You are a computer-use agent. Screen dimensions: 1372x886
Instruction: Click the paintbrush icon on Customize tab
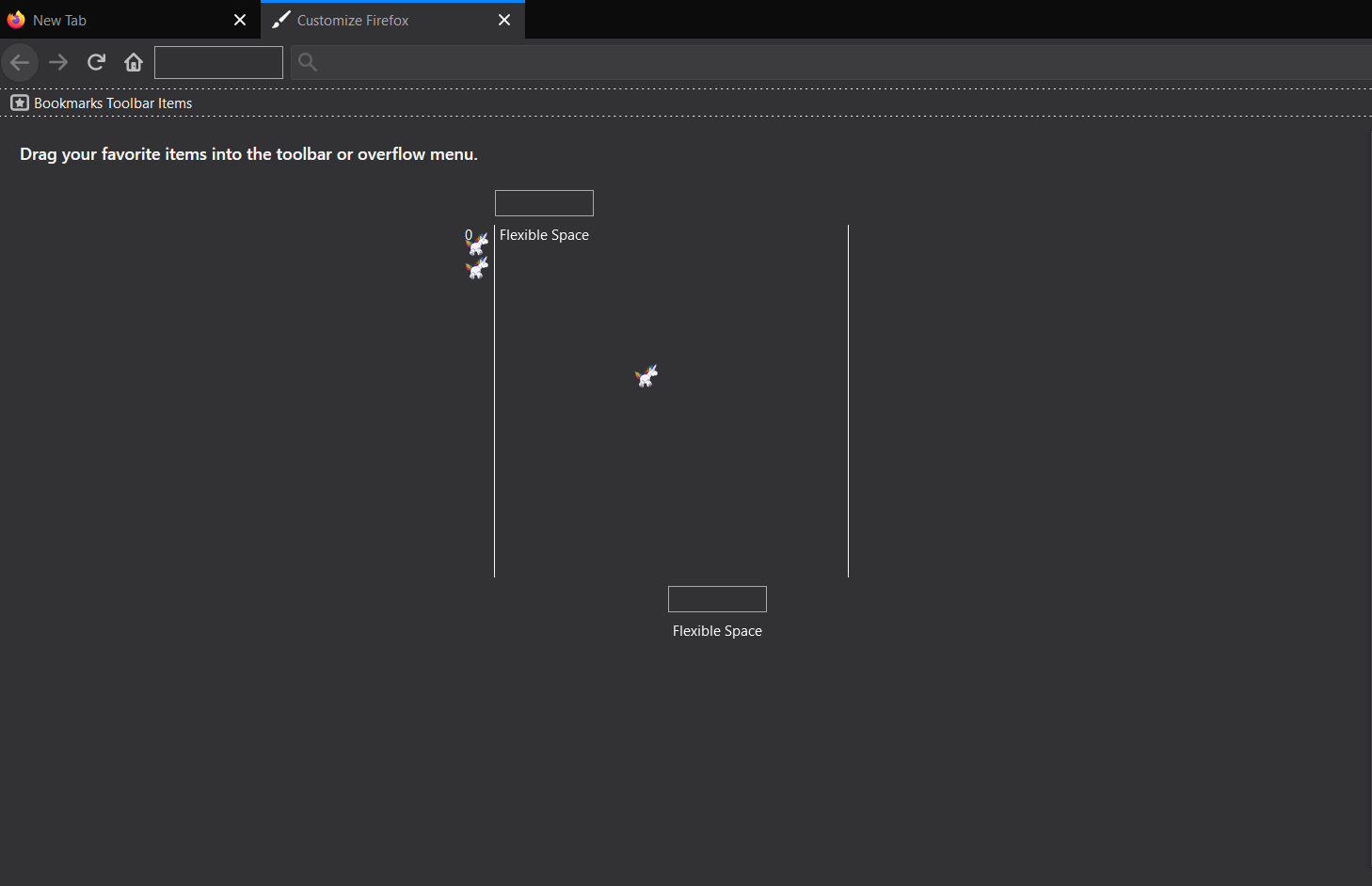coord(280,20)
